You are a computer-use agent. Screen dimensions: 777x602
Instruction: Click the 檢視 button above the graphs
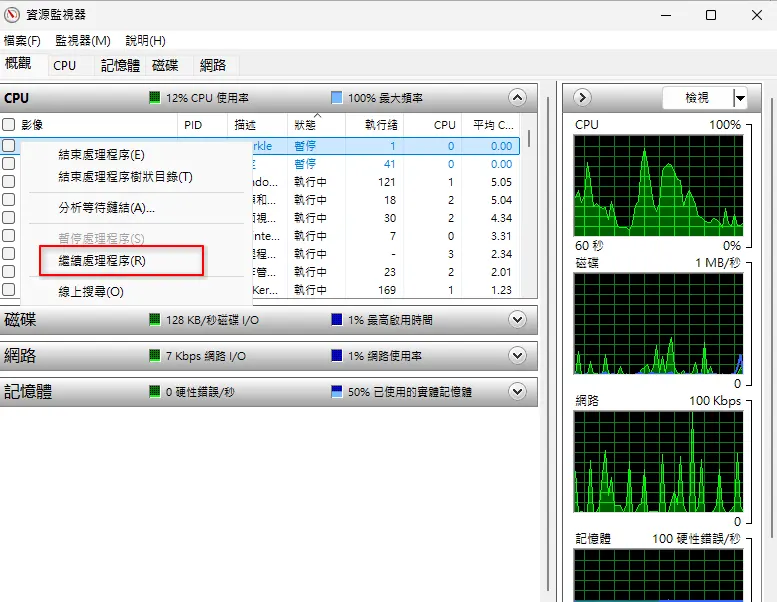pyautogui.click(x=697, y=98)
